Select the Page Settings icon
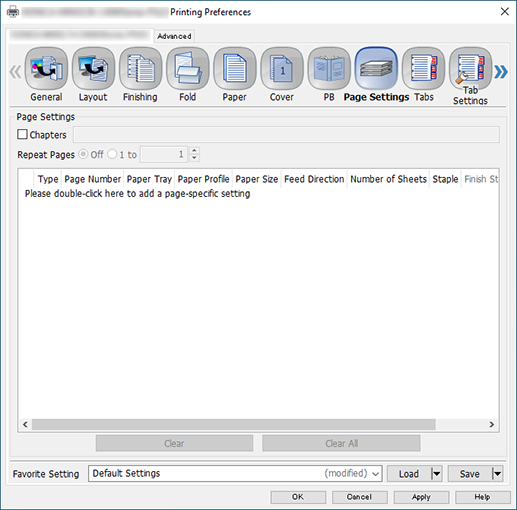The width and height of the screenshot is (517, 510). [x=376, y=68]
